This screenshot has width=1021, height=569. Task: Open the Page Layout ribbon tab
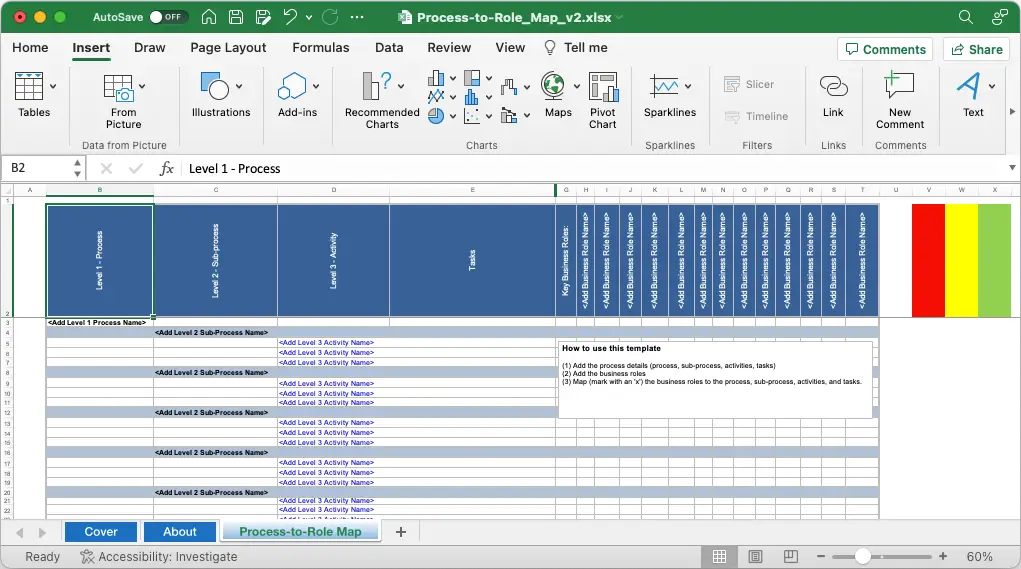[x=228, y=48]
